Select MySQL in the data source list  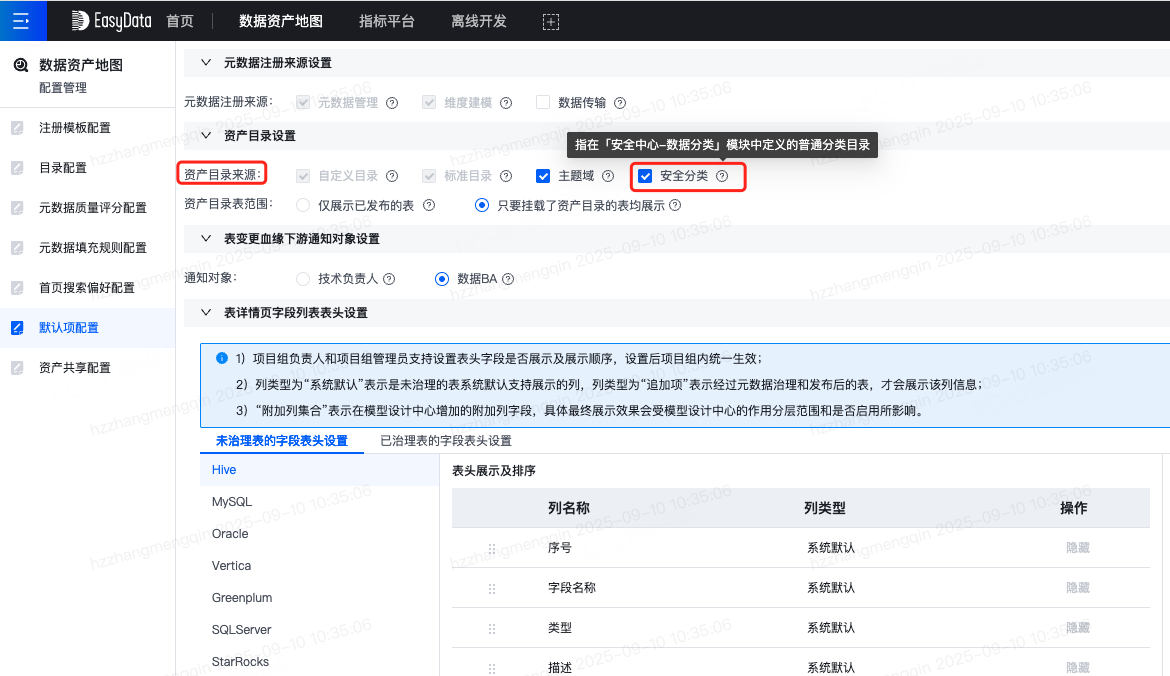pos(232,501)
